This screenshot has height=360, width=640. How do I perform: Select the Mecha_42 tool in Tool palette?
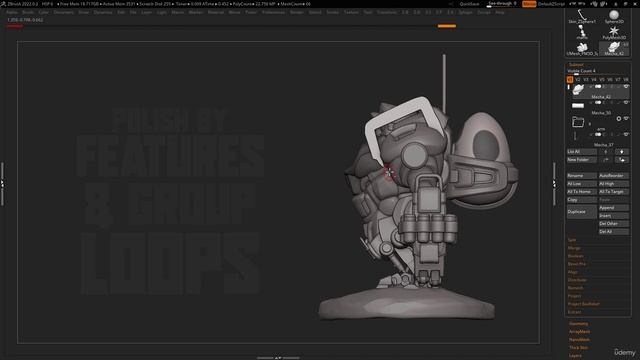(614, 49)
